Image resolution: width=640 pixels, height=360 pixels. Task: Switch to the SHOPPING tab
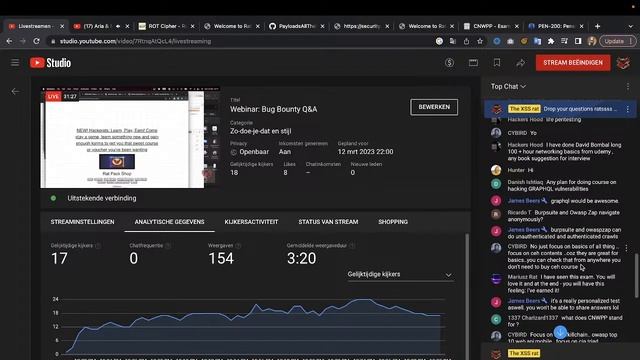coord(393,222)
